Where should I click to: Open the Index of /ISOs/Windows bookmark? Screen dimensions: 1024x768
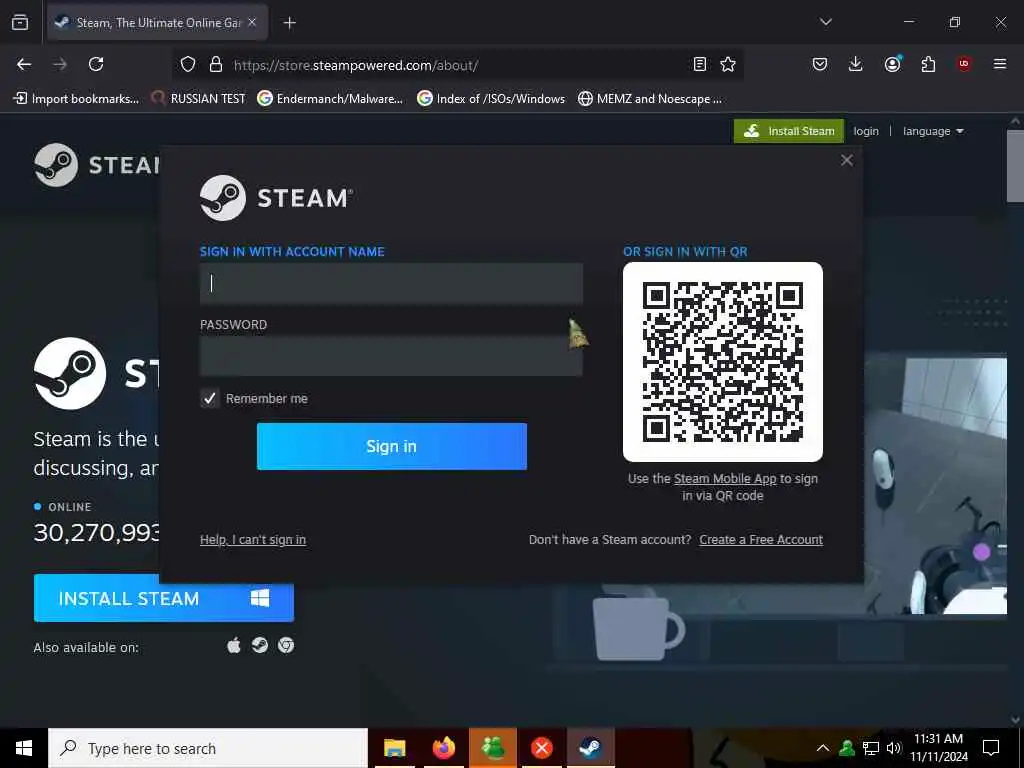coord(491,99)
